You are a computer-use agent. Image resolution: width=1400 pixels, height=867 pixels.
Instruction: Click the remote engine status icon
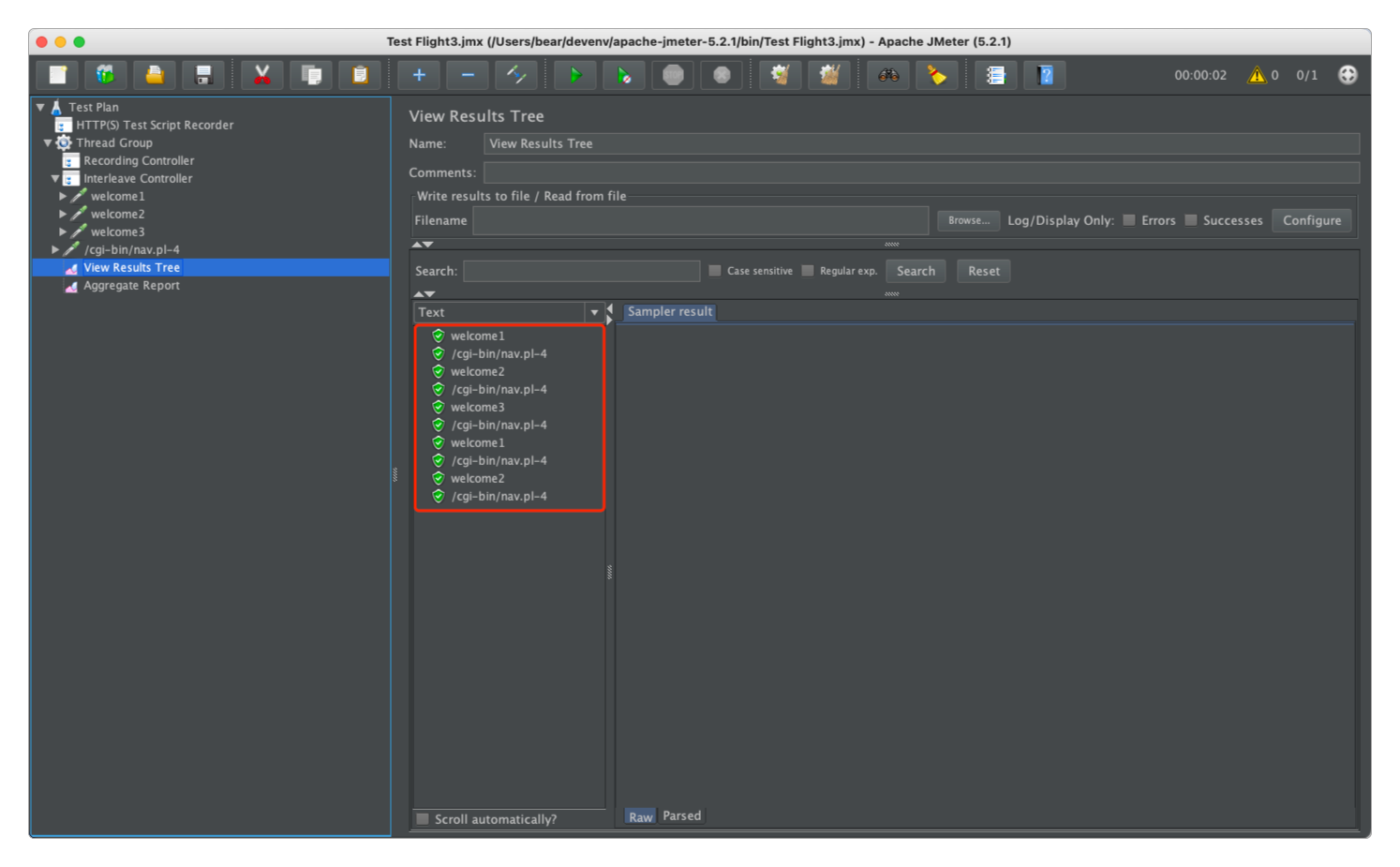coord(1348,75)
